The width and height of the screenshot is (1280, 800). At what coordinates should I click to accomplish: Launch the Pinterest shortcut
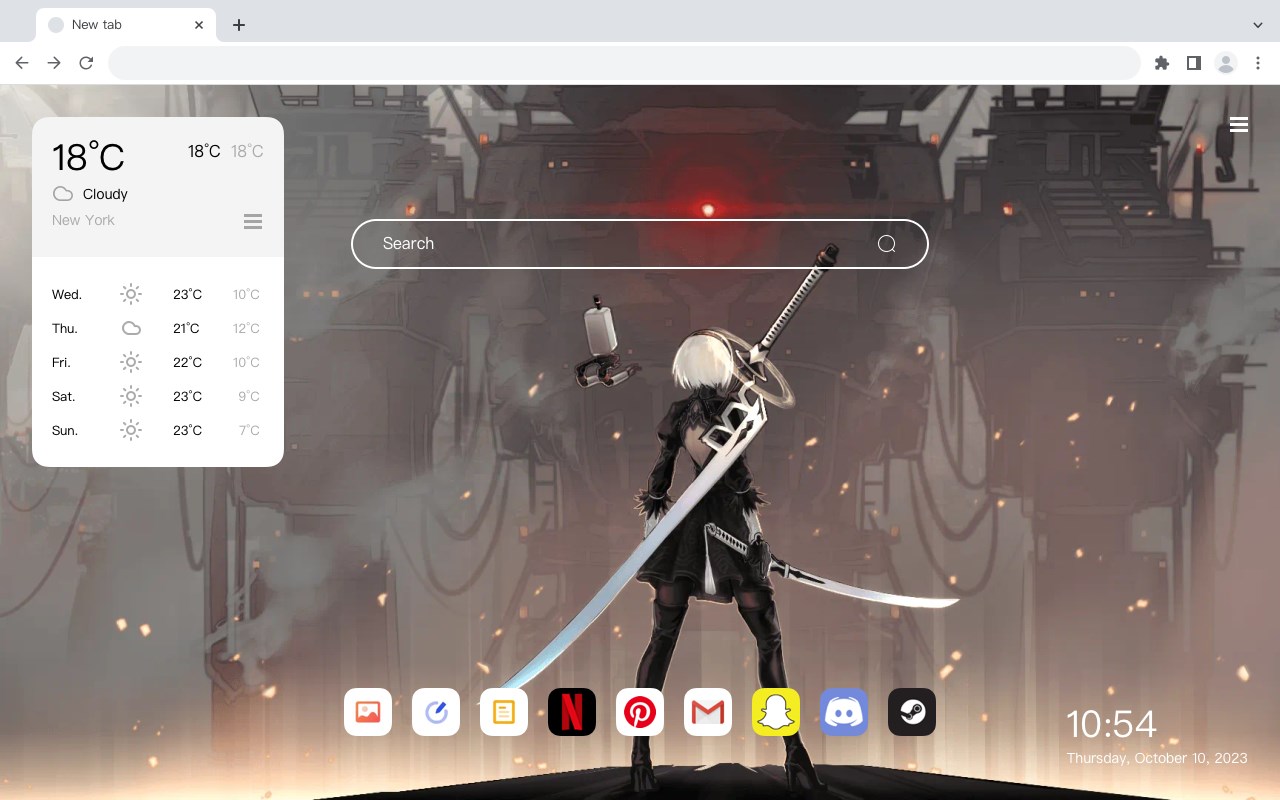[x=640, y=712]
